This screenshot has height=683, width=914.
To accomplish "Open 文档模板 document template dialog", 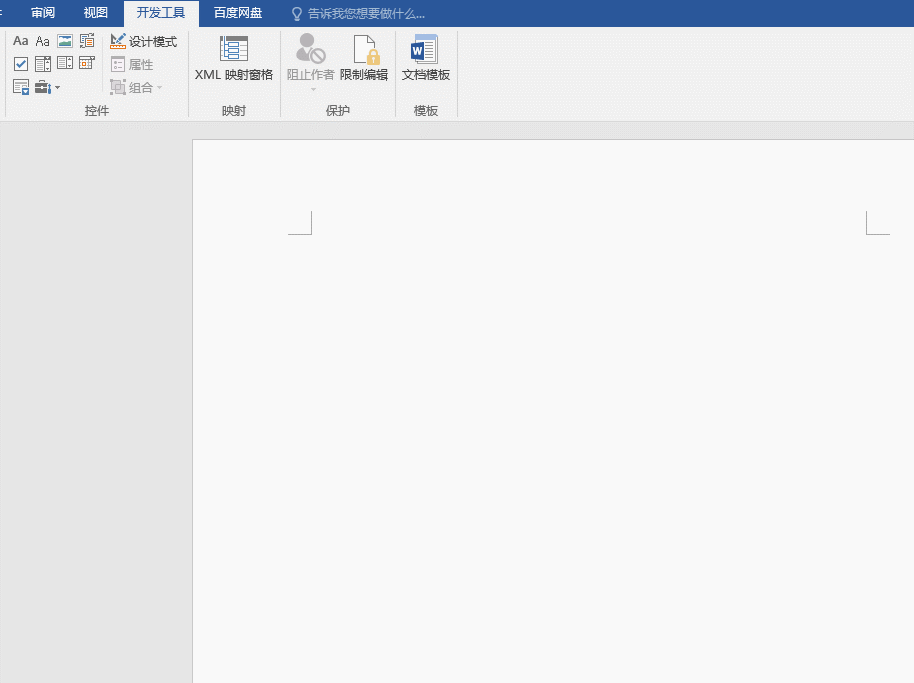I will (x=426, y=58).
